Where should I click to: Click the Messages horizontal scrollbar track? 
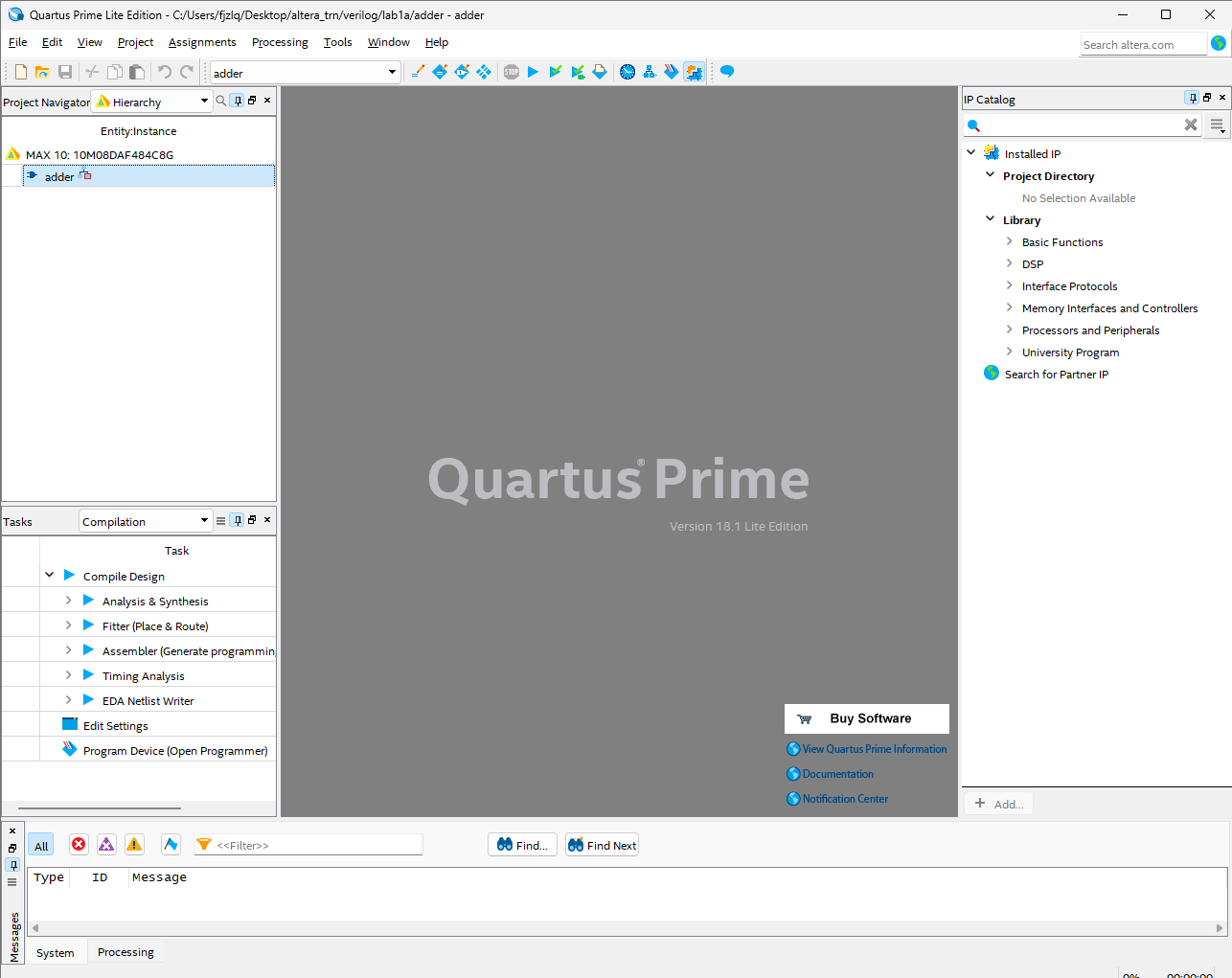pos(627,928)
